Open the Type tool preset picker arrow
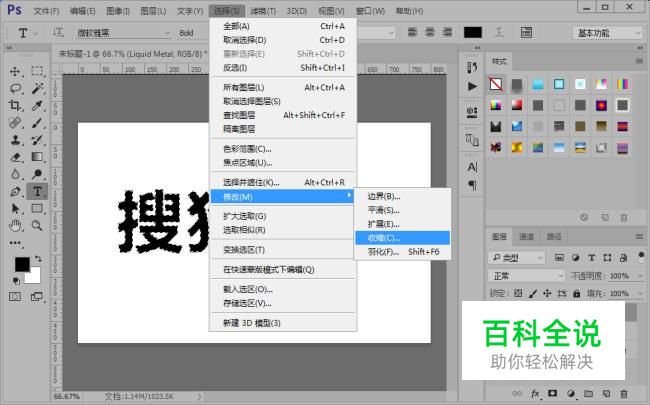 pos(35,33)
